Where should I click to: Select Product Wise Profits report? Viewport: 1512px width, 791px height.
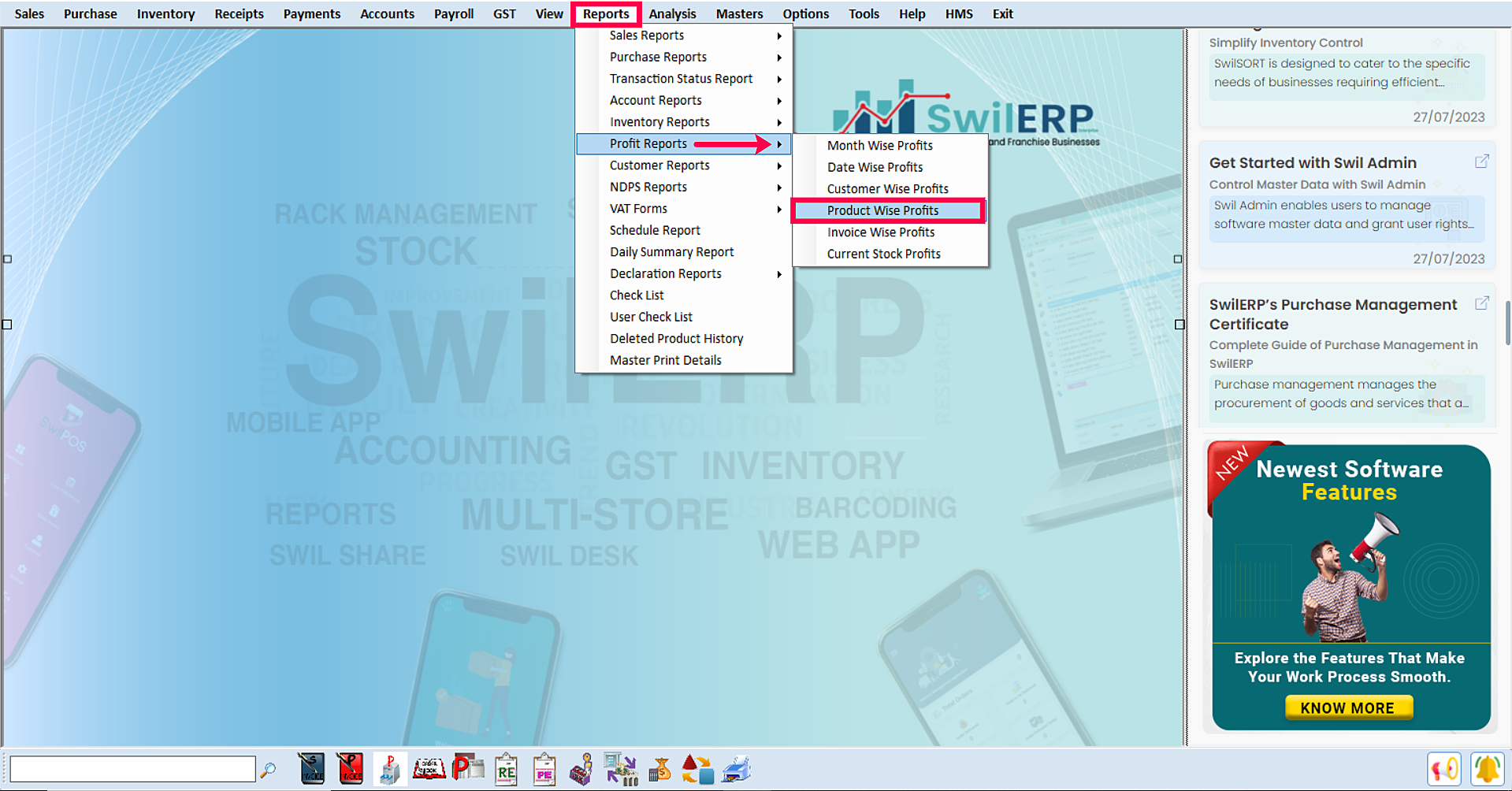pyautogui.click(x=882, y=210)
